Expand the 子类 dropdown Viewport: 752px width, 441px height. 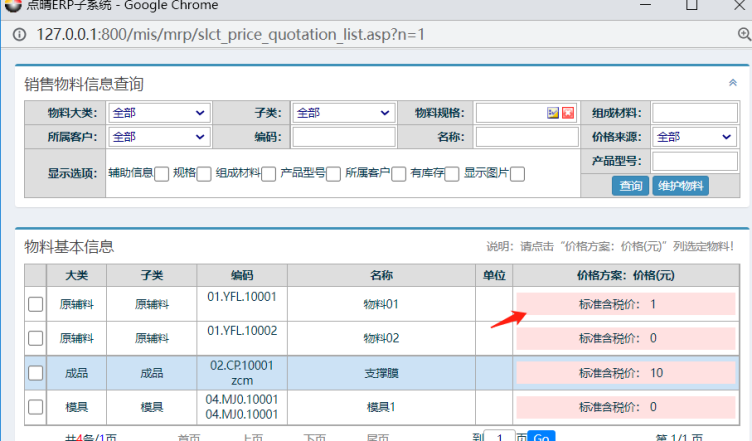tap(342, 113)
